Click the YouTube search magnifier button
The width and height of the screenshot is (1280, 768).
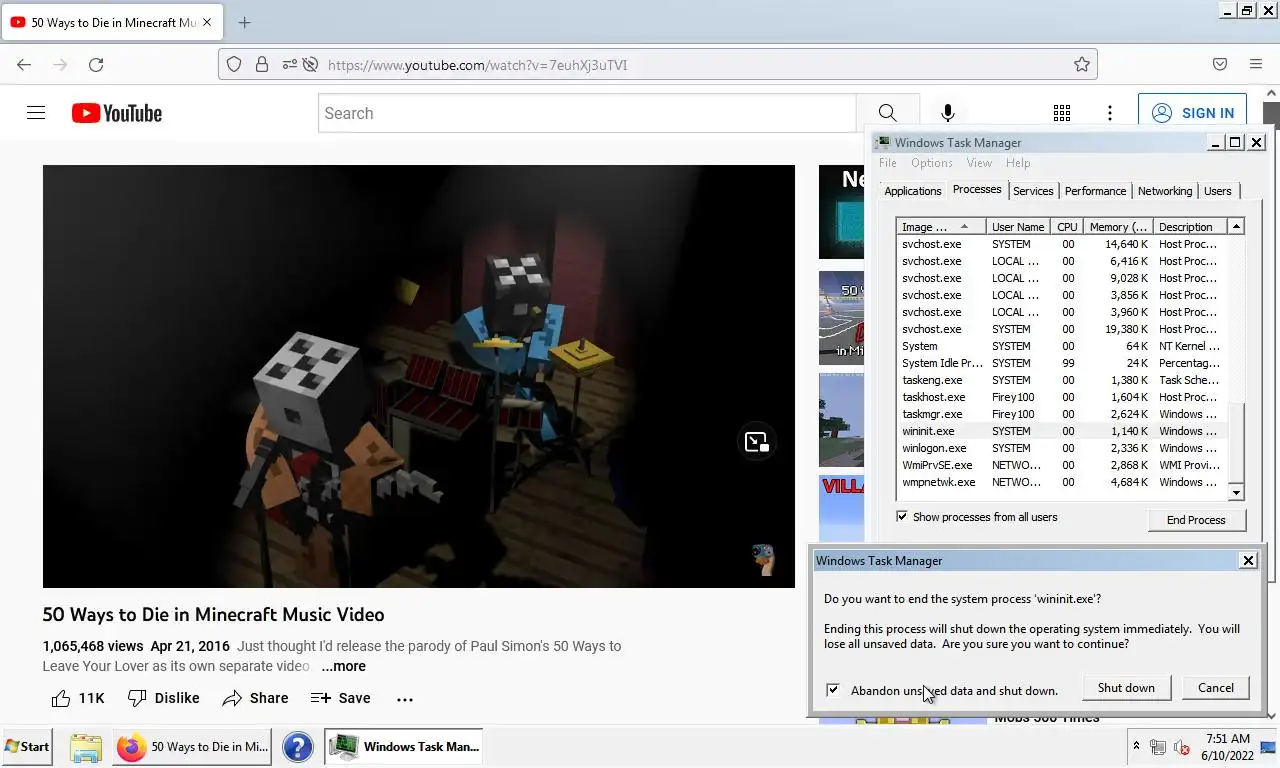pos(887,113)
